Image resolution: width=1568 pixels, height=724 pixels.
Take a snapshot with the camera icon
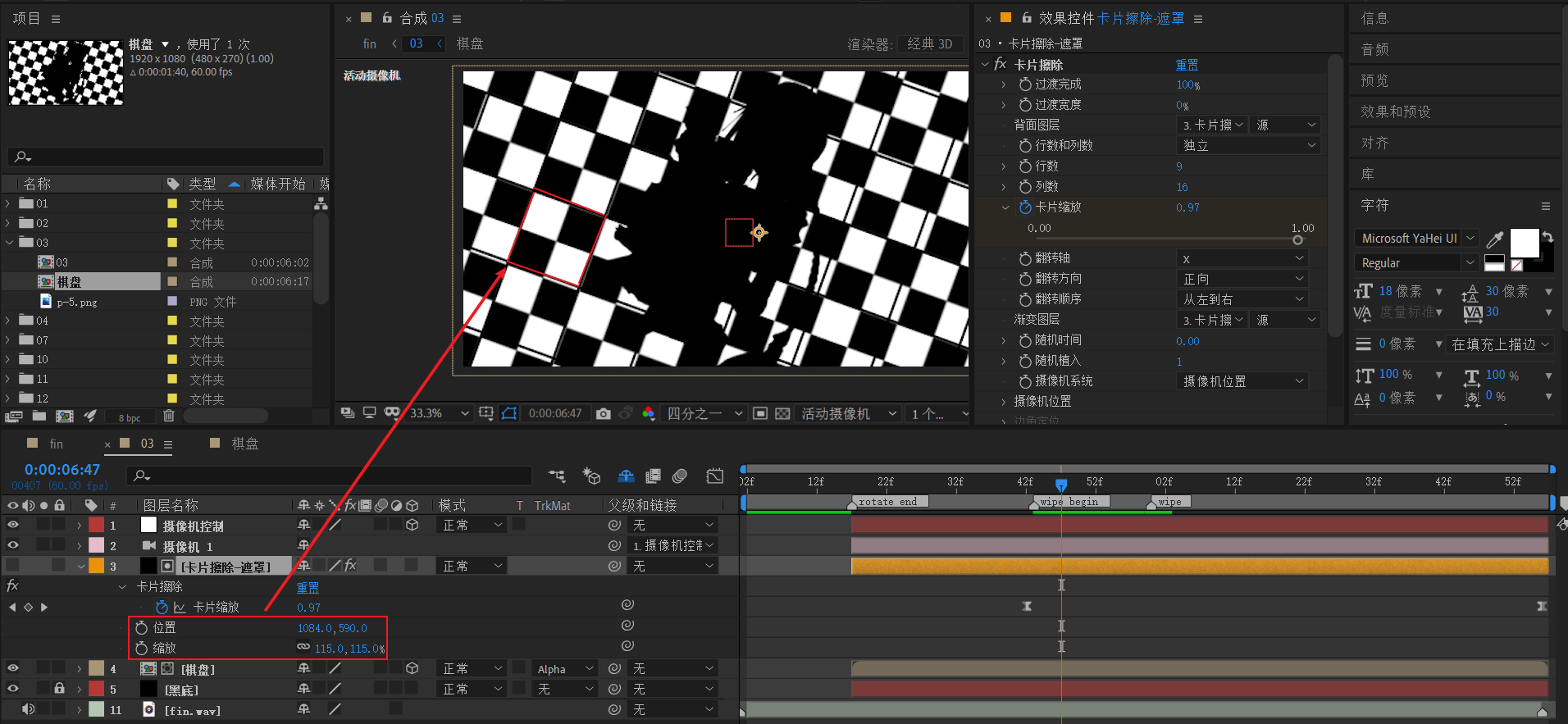pos(604,413)
